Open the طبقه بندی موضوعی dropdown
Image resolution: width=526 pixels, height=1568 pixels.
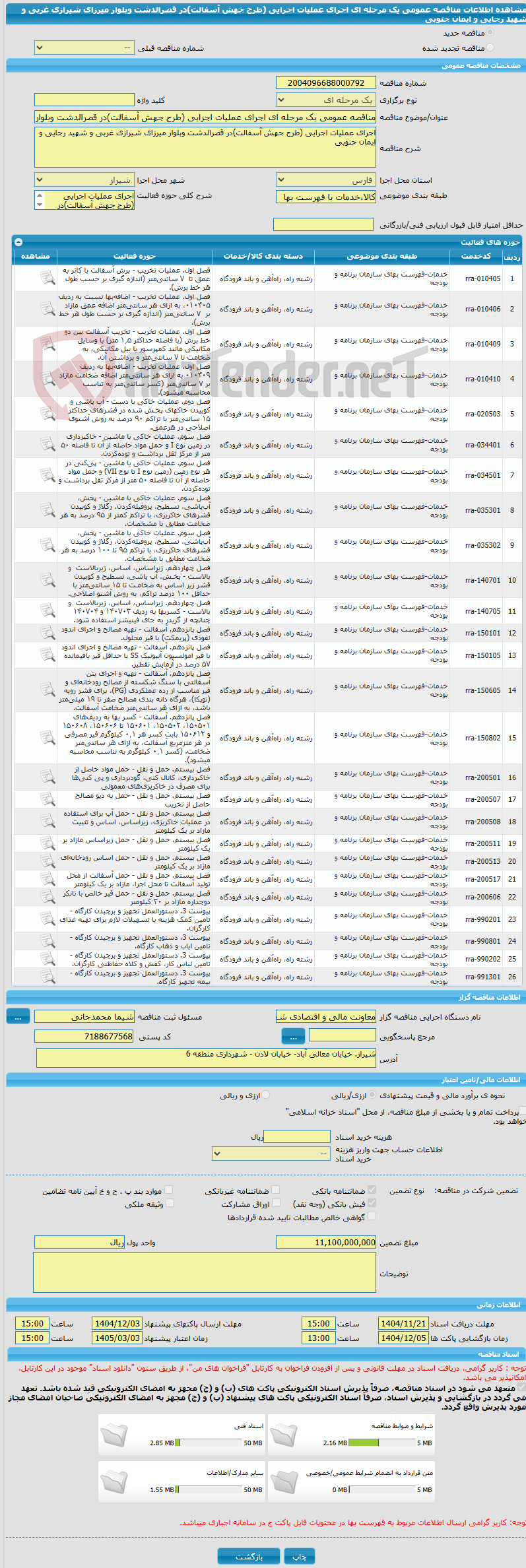click(326, 197)
